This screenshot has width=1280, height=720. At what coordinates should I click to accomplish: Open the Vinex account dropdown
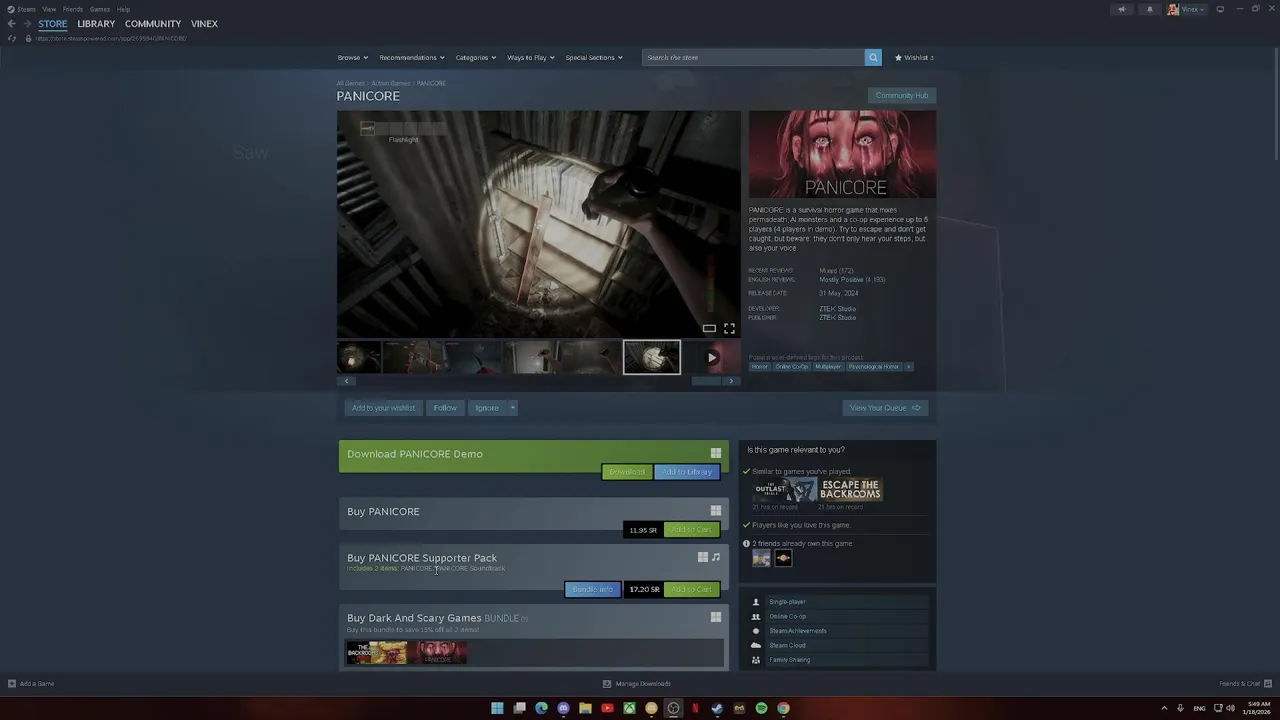pos(1186,9)
